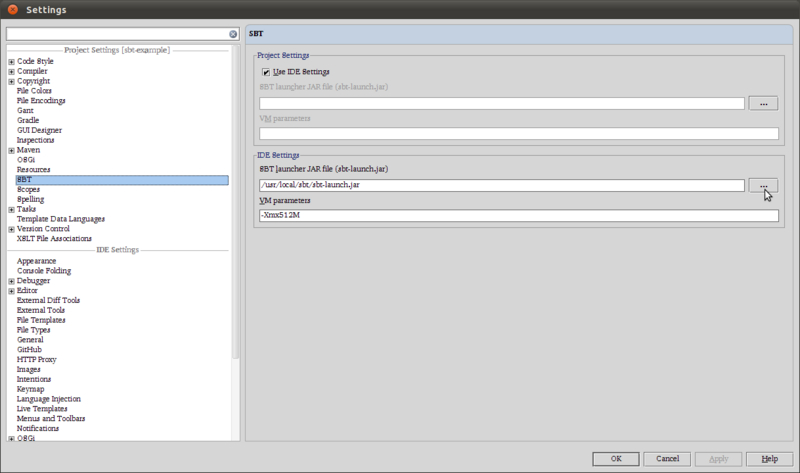Select Editor in IDE settings

click(x=27, y=290)
